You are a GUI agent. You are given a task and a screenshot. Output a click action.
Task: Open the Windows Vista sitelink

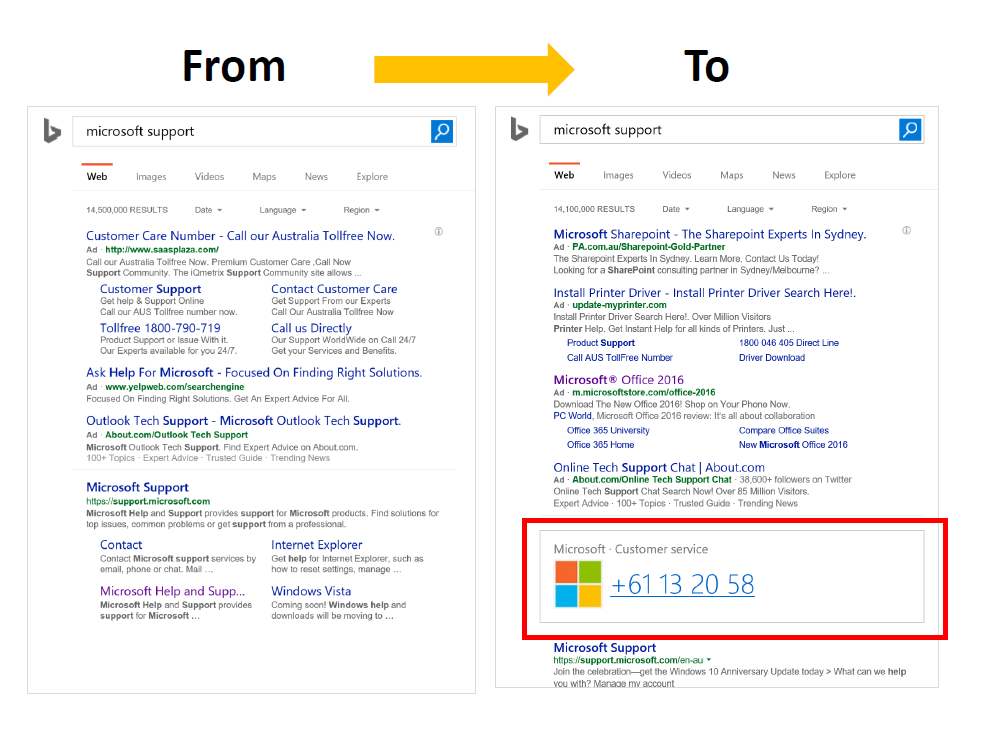point(311,591)
